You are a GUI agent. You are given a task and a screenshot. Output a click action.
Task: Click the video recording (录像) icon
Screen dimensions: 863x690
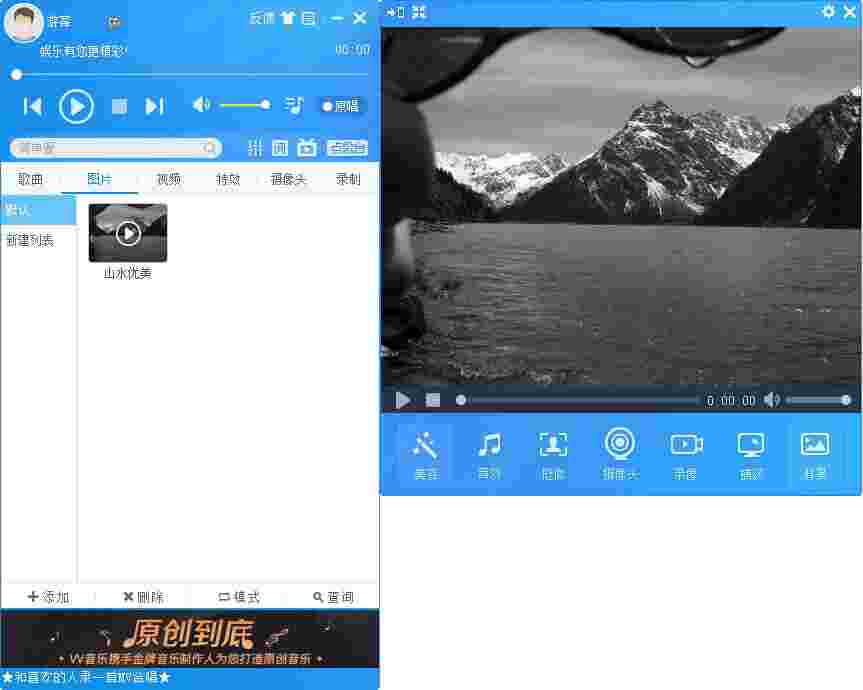point(686,453)
